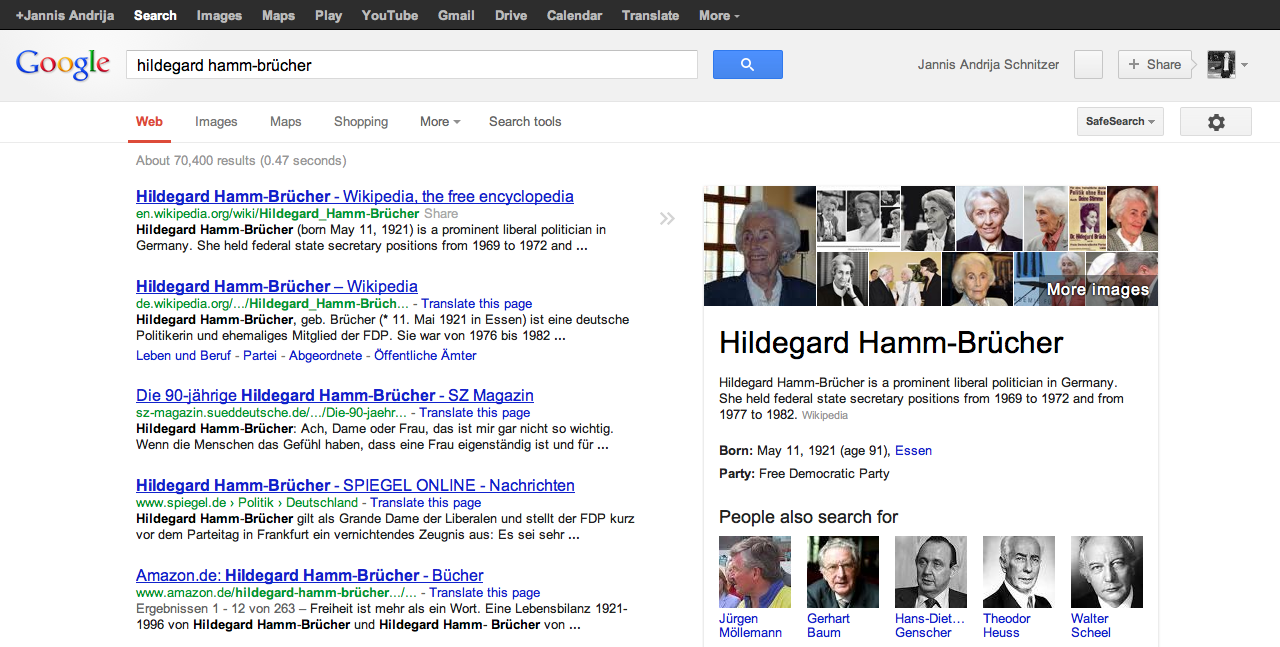The width and height of the screenshot is (1280, 647).
Task: Select the Web results tab
Action: 149,122
